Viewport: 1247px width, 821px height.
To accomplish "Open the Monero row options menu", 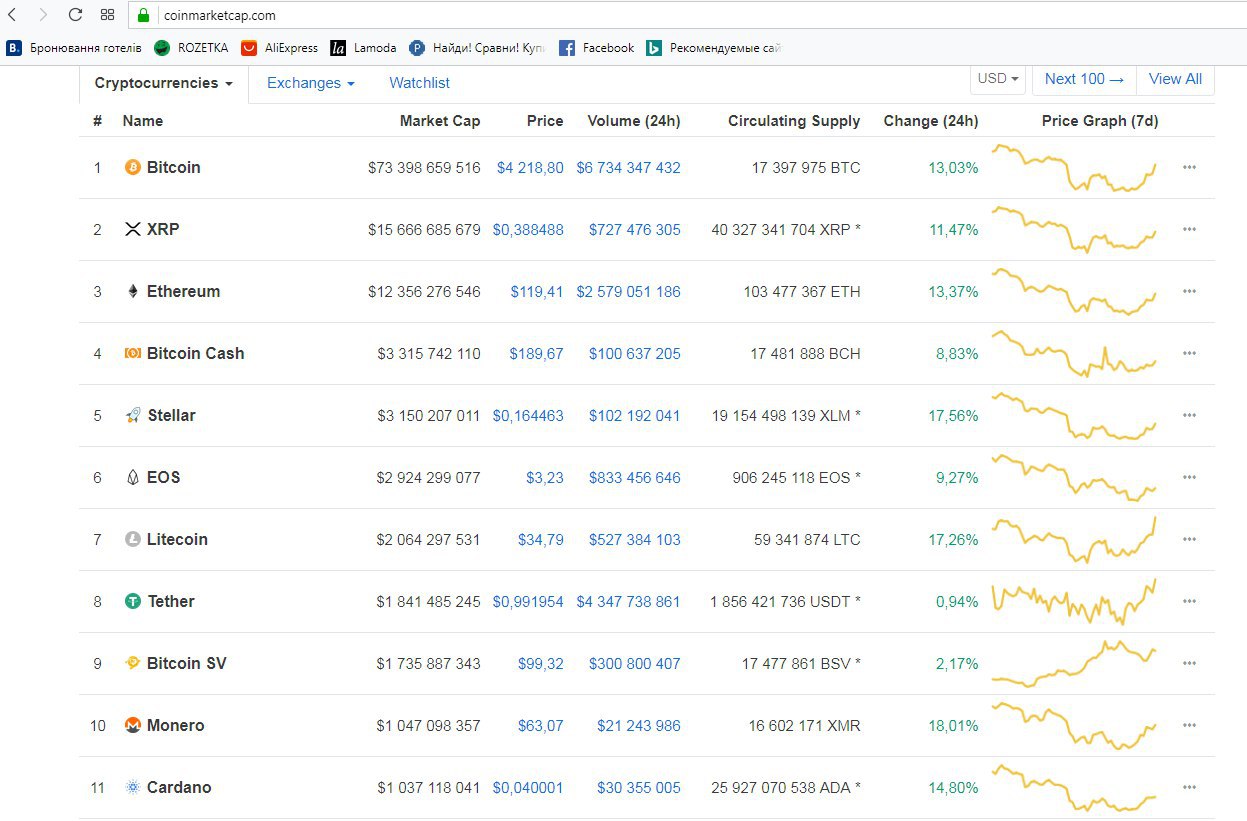I will [x=1189, y=725].
